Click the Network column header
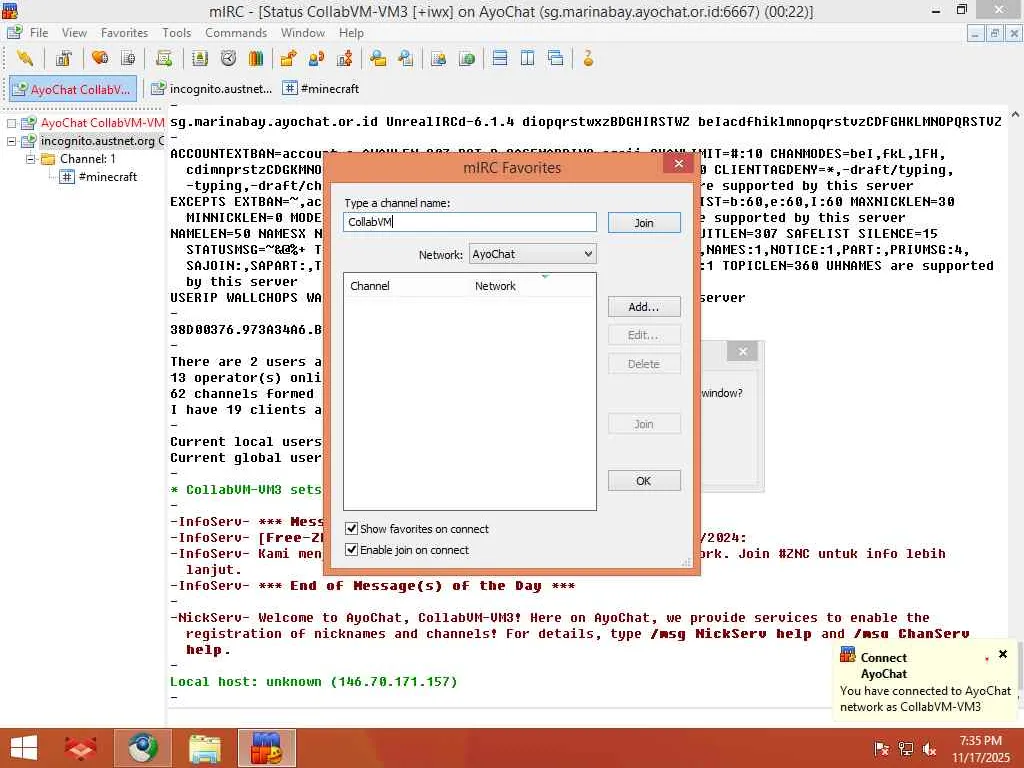Screen dimensions: 1024x768 (x=531, y=286)
